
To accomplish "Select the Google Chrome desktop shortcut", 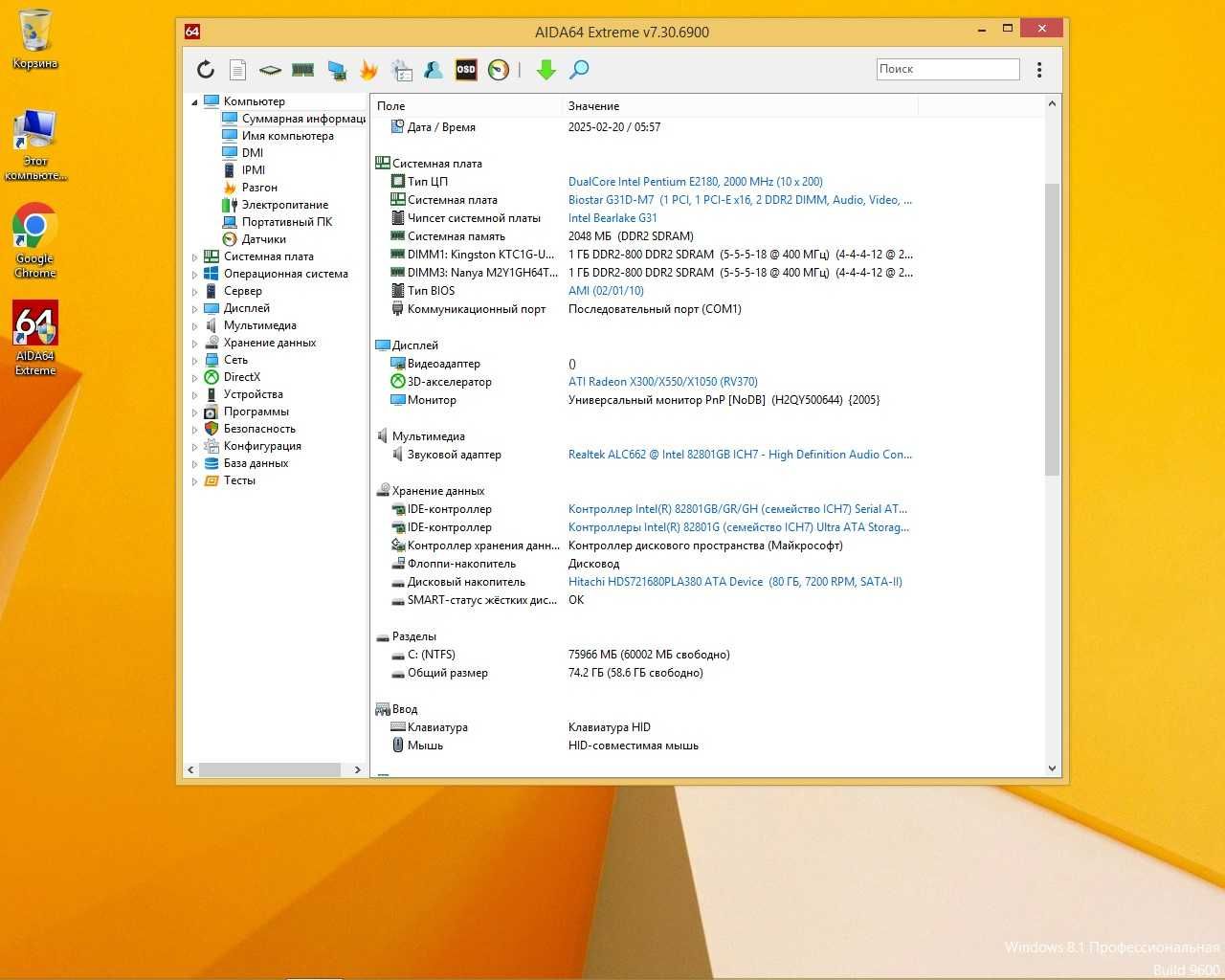I will pos(35,241).
